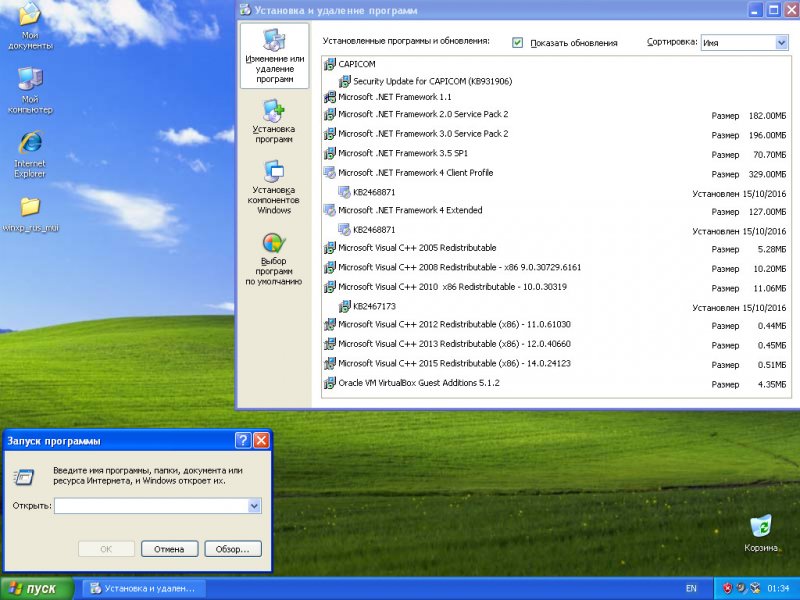
Task: Select Microsoft Visual C++ 2013 Redistributable row
Action: click(556, 344)
